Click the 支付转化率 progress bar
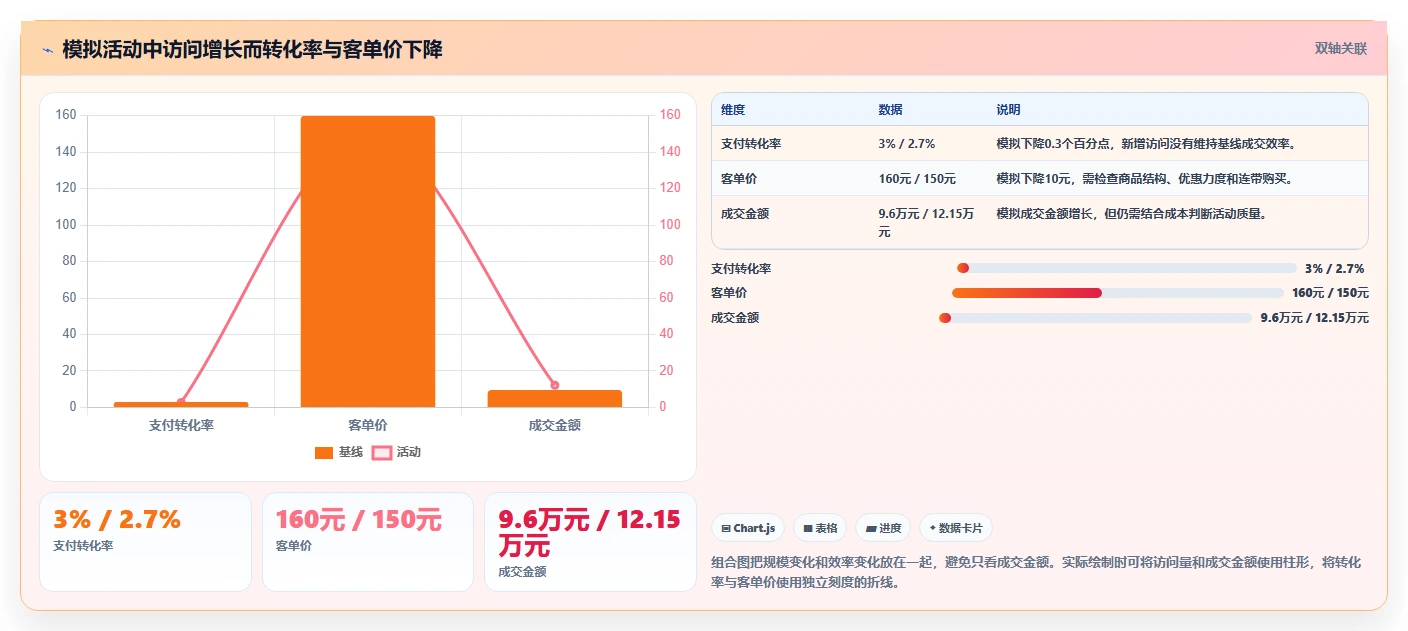 tap(1126, 268)
